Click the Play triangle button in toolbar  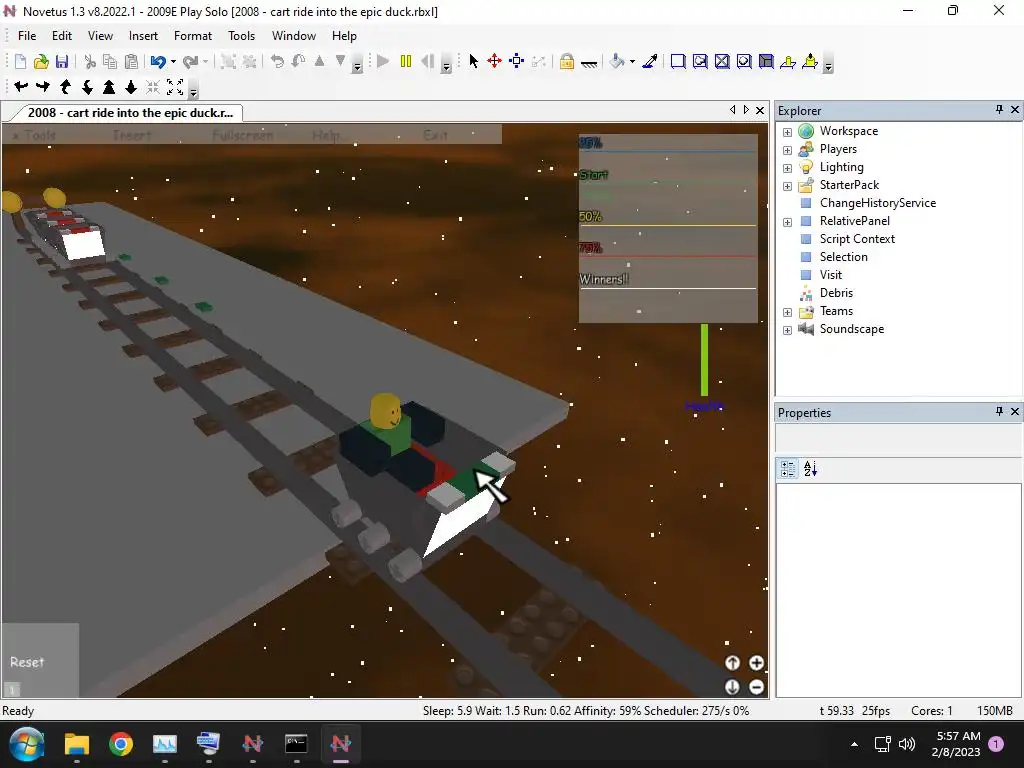click(383, 61)
